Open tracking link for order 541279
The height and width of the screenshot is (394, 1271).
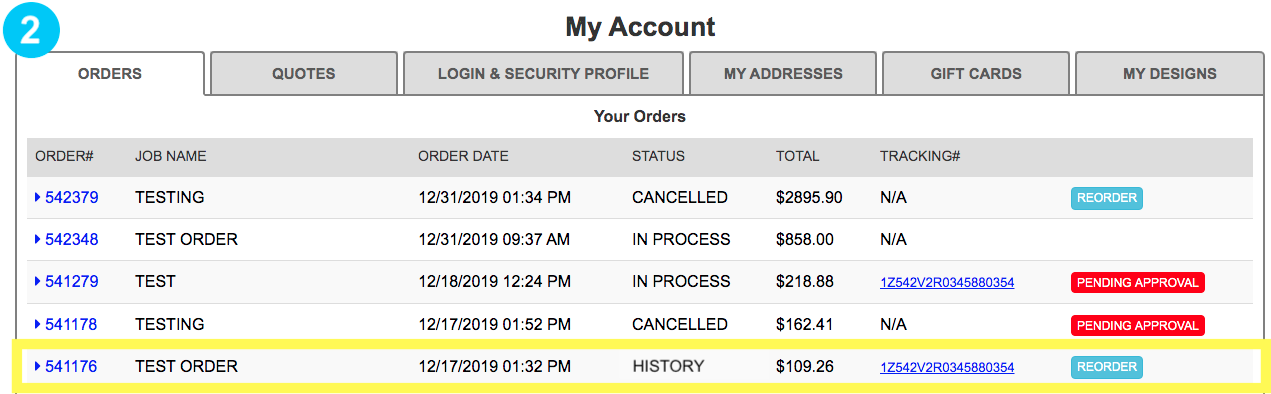[x=947, y=283]
